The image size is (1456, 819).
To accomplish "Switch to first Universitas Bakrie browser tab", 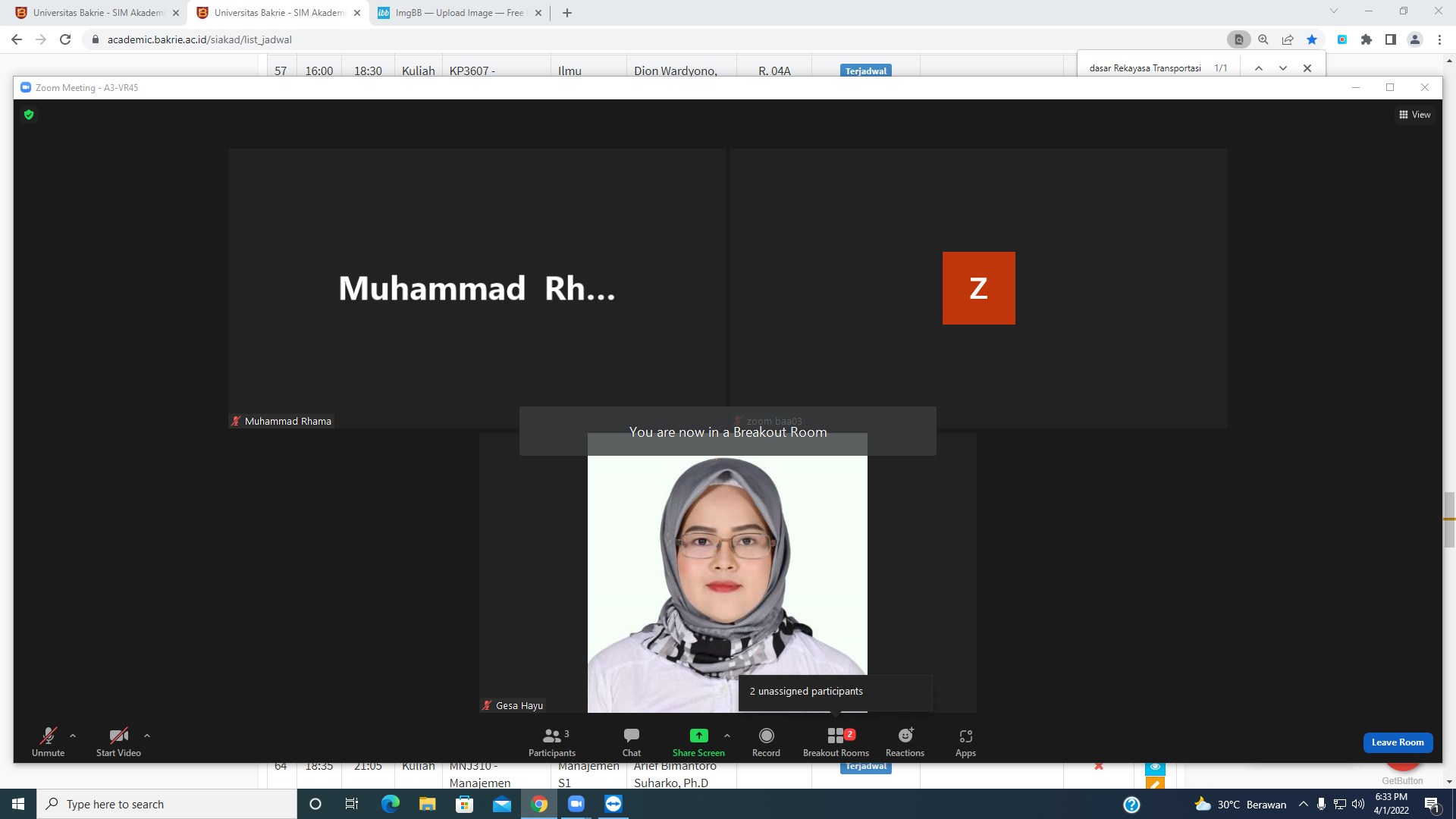I will coord(98,13).
